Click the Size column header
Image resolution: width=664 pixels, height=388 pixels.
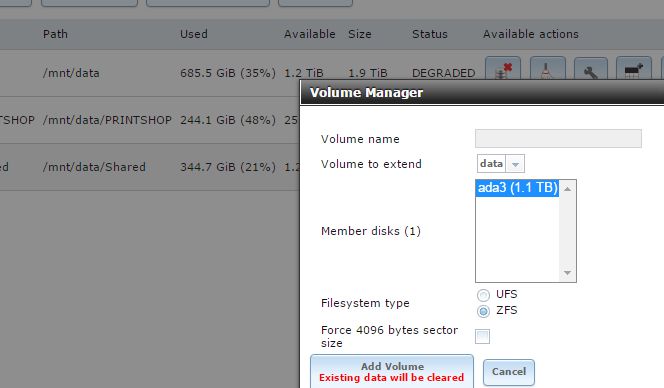tap(360, 34)
